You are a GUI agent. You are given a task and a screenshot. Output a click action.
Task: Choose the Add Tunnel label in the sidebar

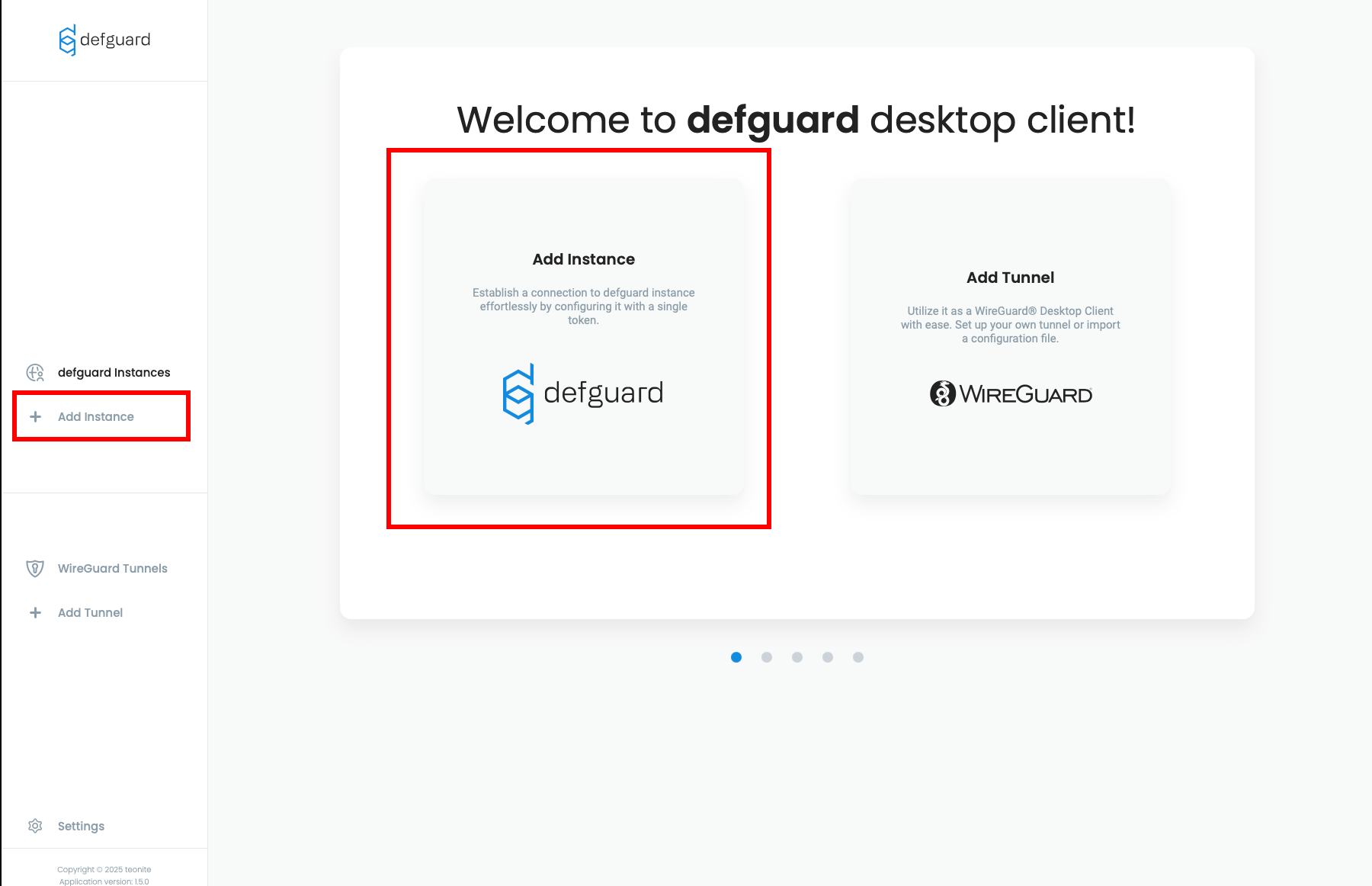[90, 612]
